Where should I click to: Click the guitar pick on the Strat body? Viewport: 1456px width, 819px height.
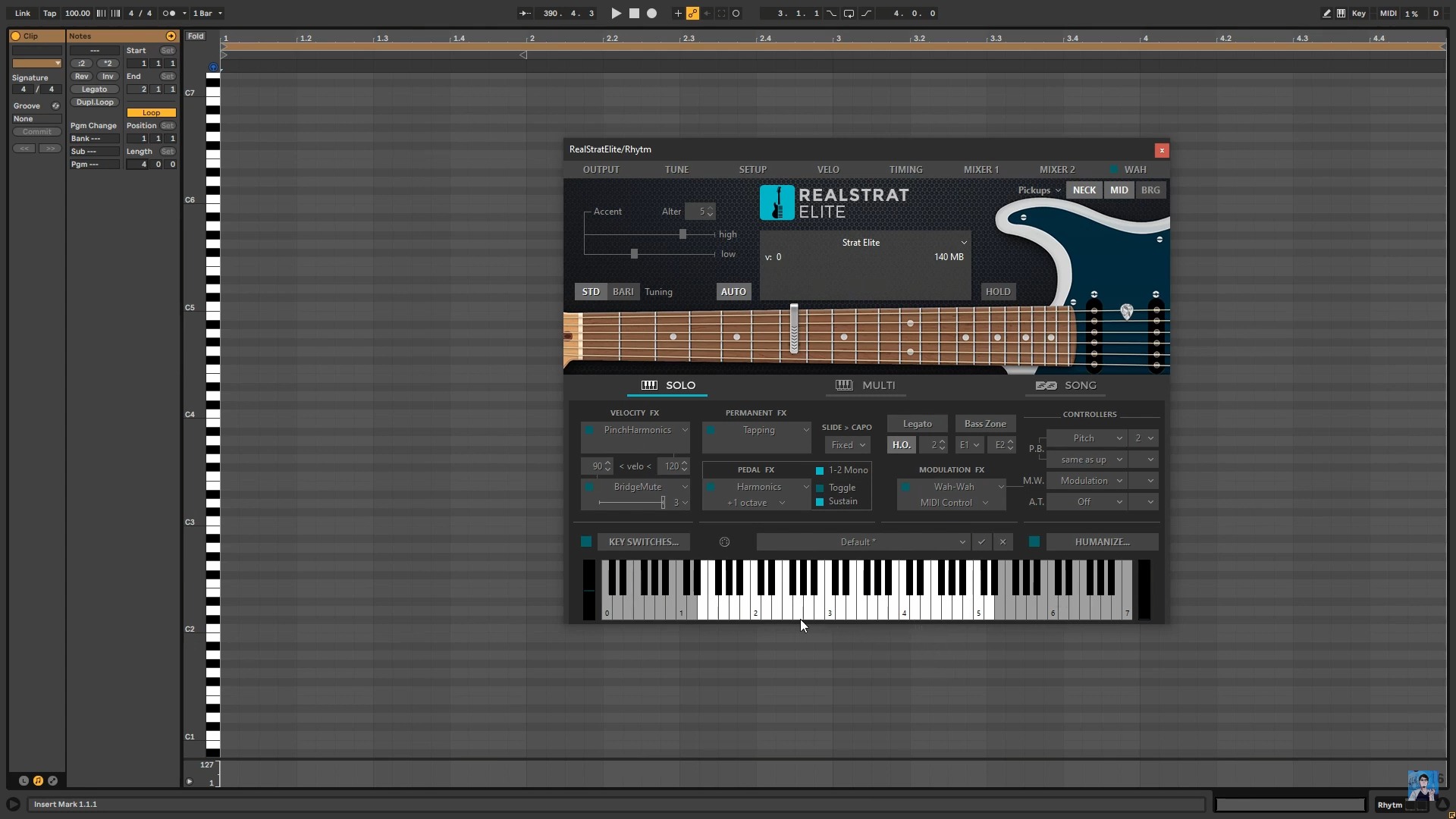click(x=1126, y=311)
